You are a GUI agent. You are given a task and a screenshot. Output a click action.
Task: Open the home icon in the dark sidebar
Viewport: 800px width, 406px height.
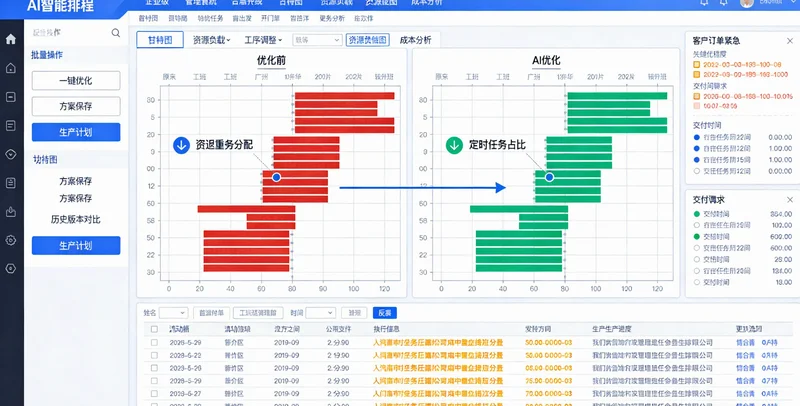click(x=11, y=39)
